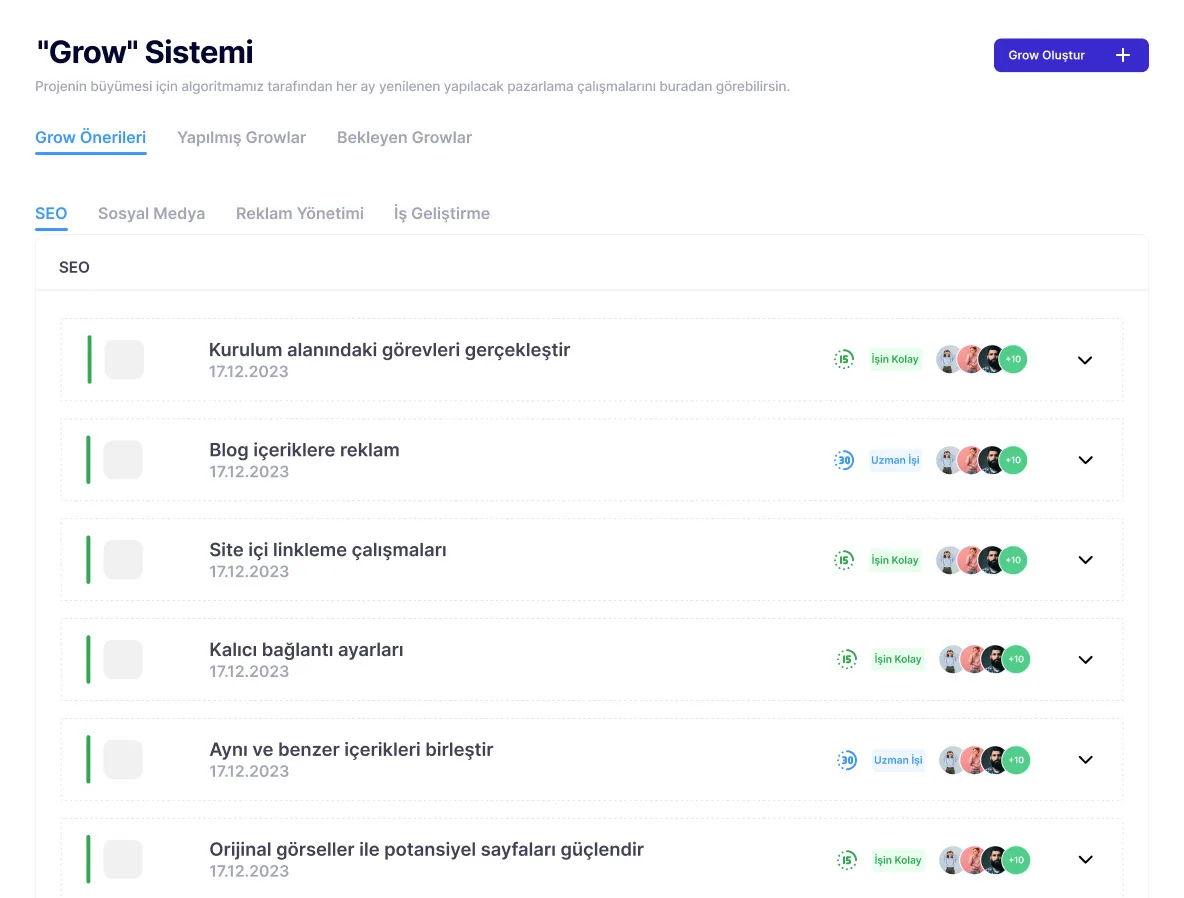
Task: Expand the Kalıcı bağlantı ayarları row
Action: (x=1085, y=659)
